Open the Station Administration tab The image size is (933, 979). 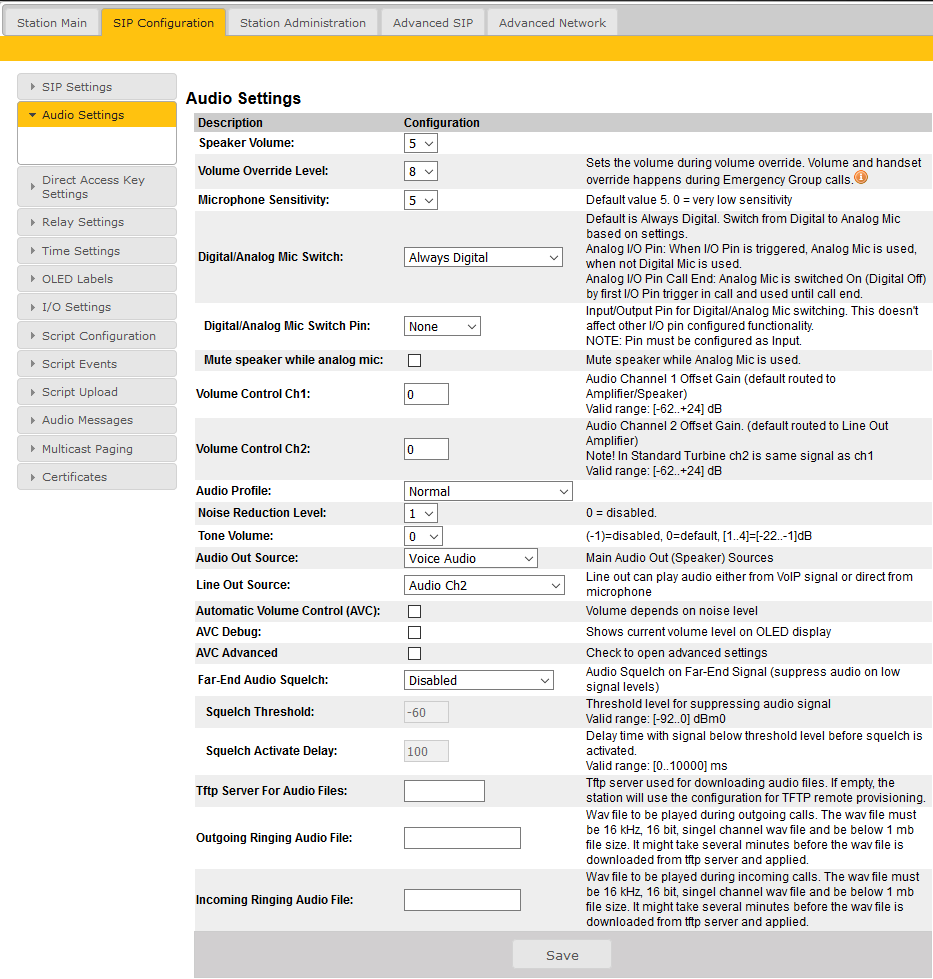303,22
